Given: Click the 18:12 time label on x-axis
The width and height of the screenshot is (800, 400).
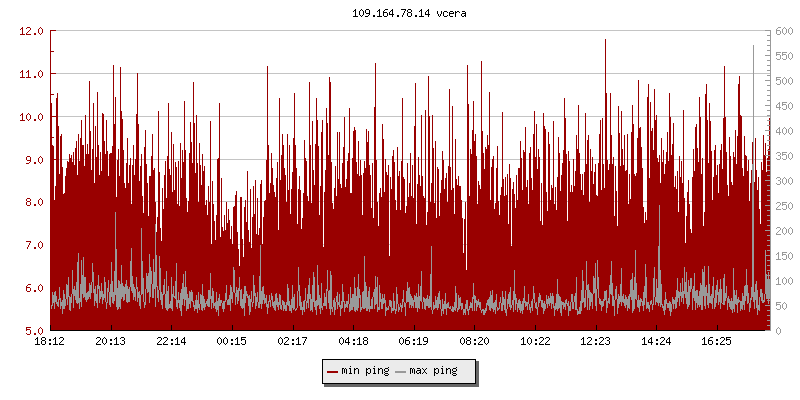Looking at the screenshot, I should (50, 342).
